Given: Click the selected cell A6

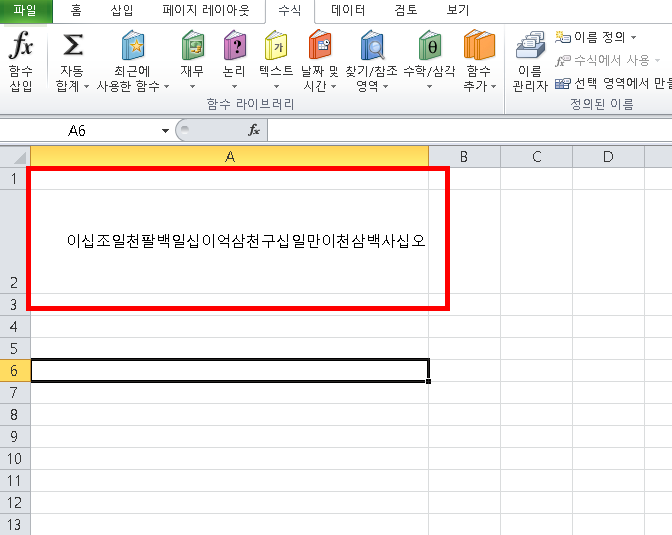Looking at the screenshot, I should point(230,370).
